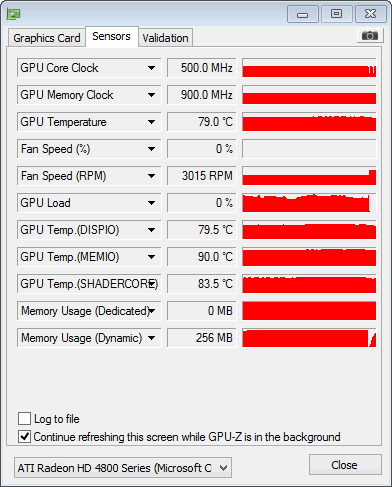Click the Close button at the bottom
Screen dimensions: 392x487
coord(345,465)
